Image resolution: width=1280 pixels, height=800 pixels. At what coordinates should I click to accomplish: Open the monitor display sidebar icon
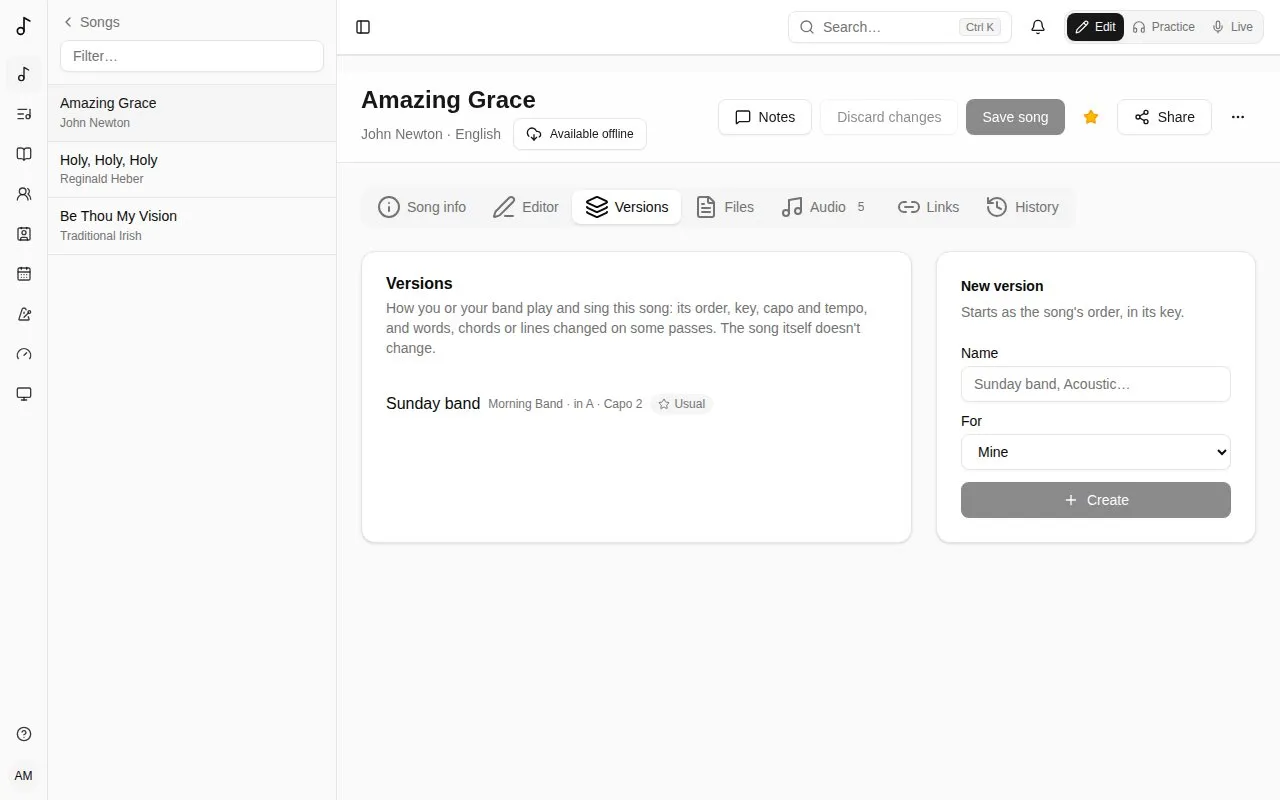tap(24, 394)
